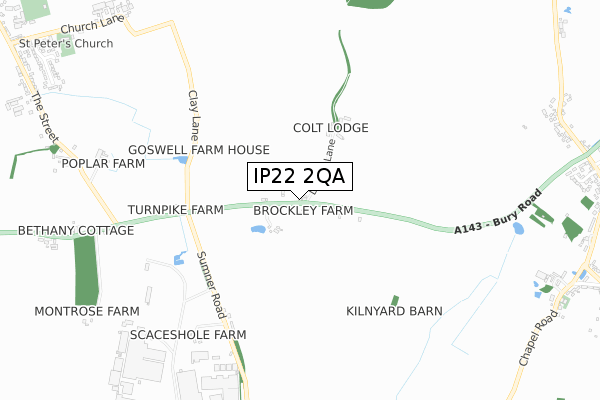This screenshot has width=600, height=400.
Task: Click The Street road label
Action: pyautogui.click(x=45, y=118)
